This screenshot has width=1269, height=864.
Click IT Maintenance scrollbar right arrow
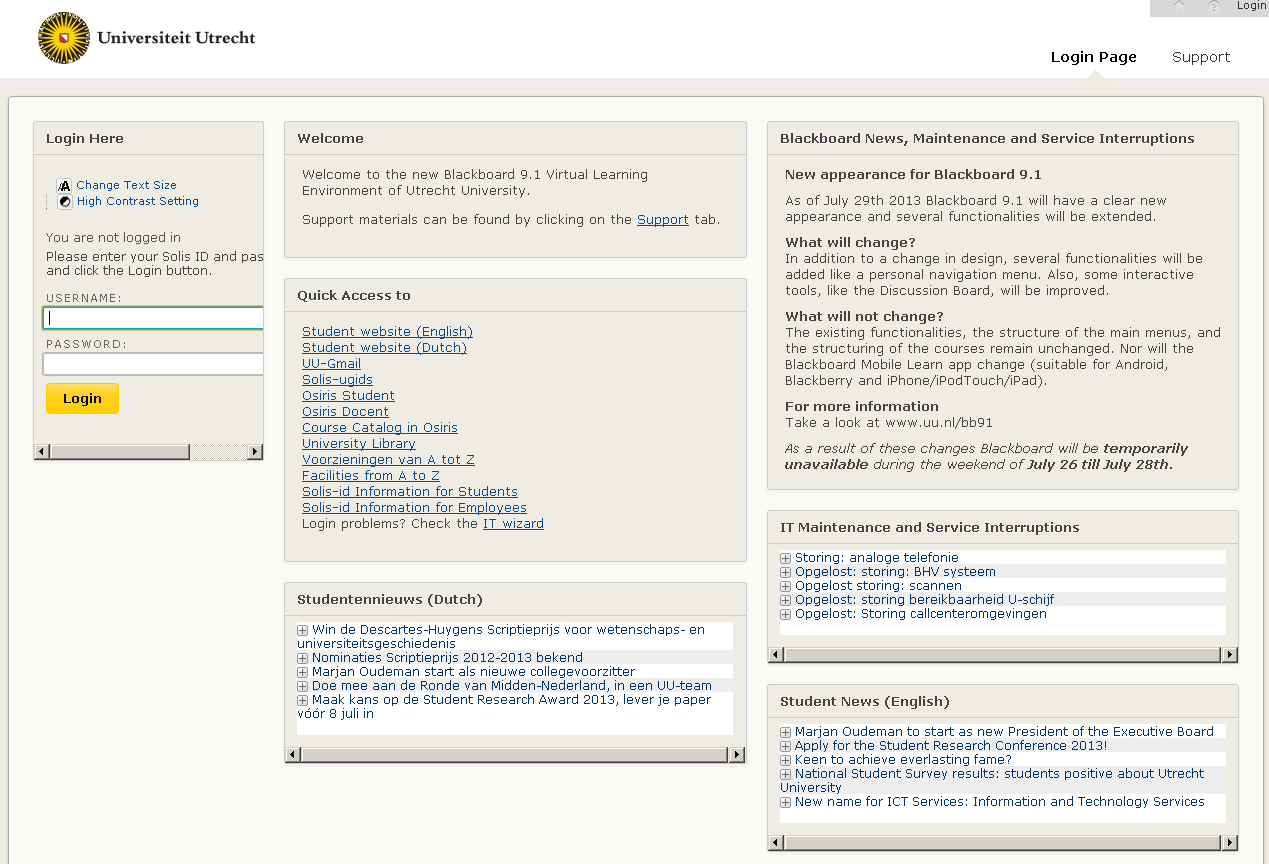1229,655
